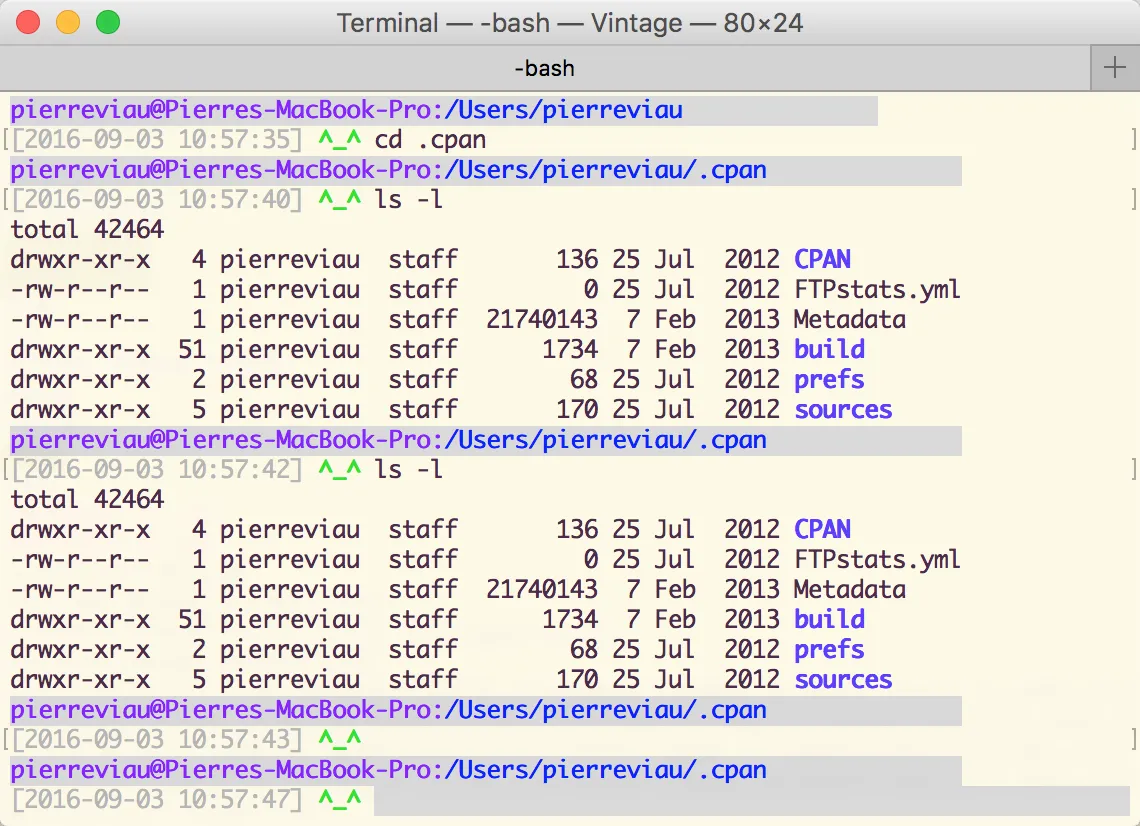Close the Terminal window with the red button

click(x=28, y=23)
